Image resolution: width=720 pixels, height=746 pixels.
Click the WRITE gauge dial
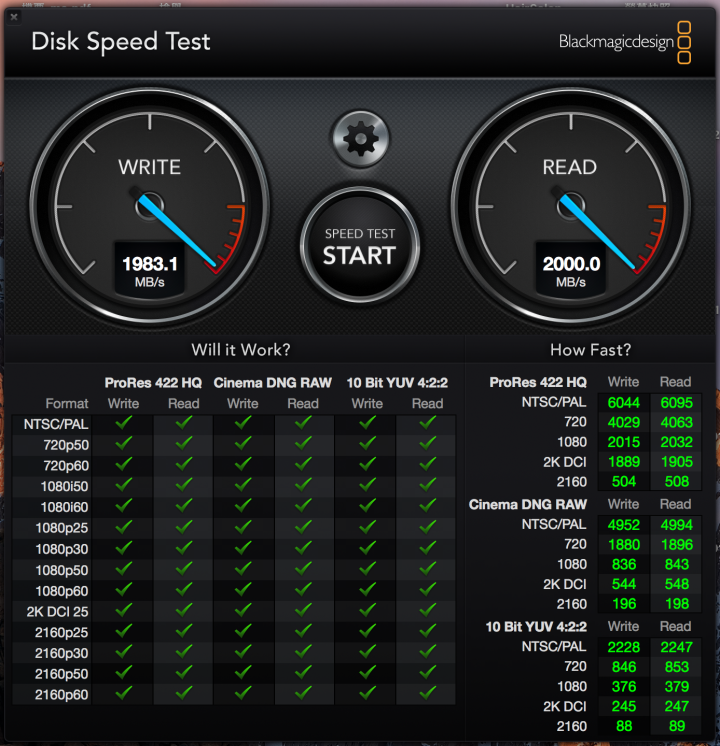149,206
